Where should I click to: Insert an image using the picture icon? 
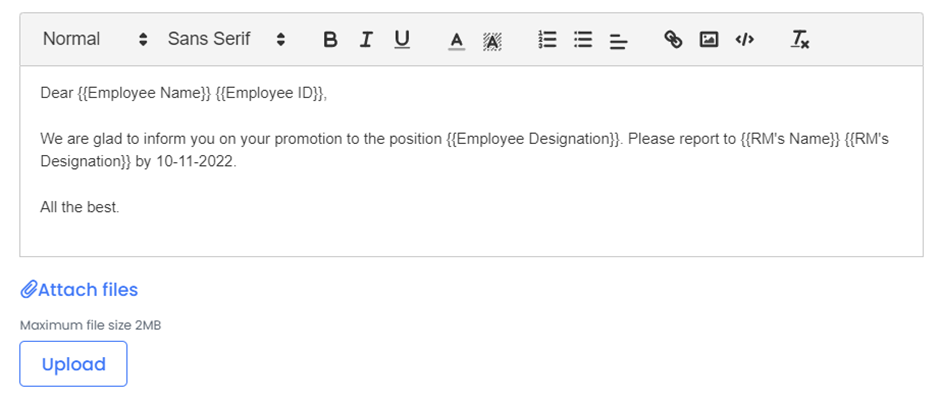click(709, 40)
